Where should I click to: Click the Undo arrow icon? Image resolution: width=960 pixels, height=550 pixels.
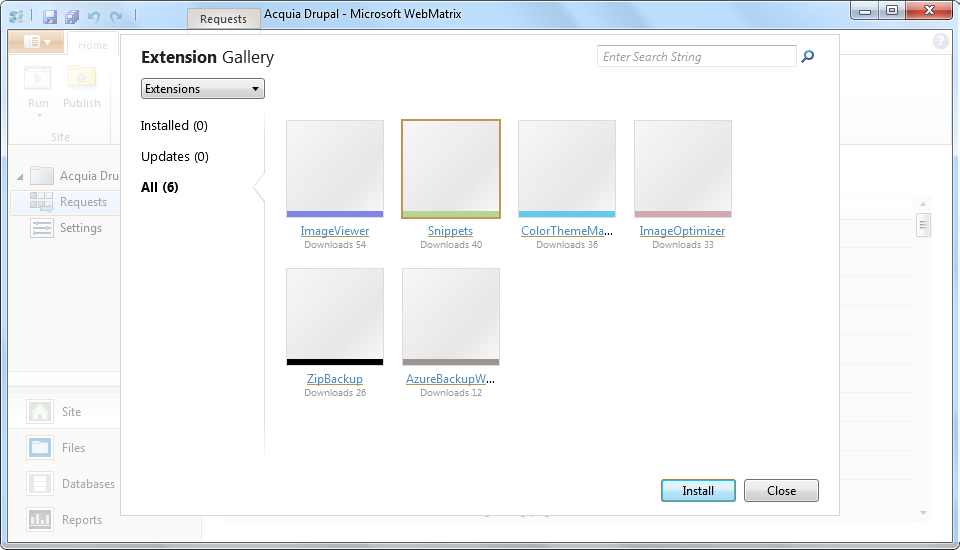click(94, 17)
